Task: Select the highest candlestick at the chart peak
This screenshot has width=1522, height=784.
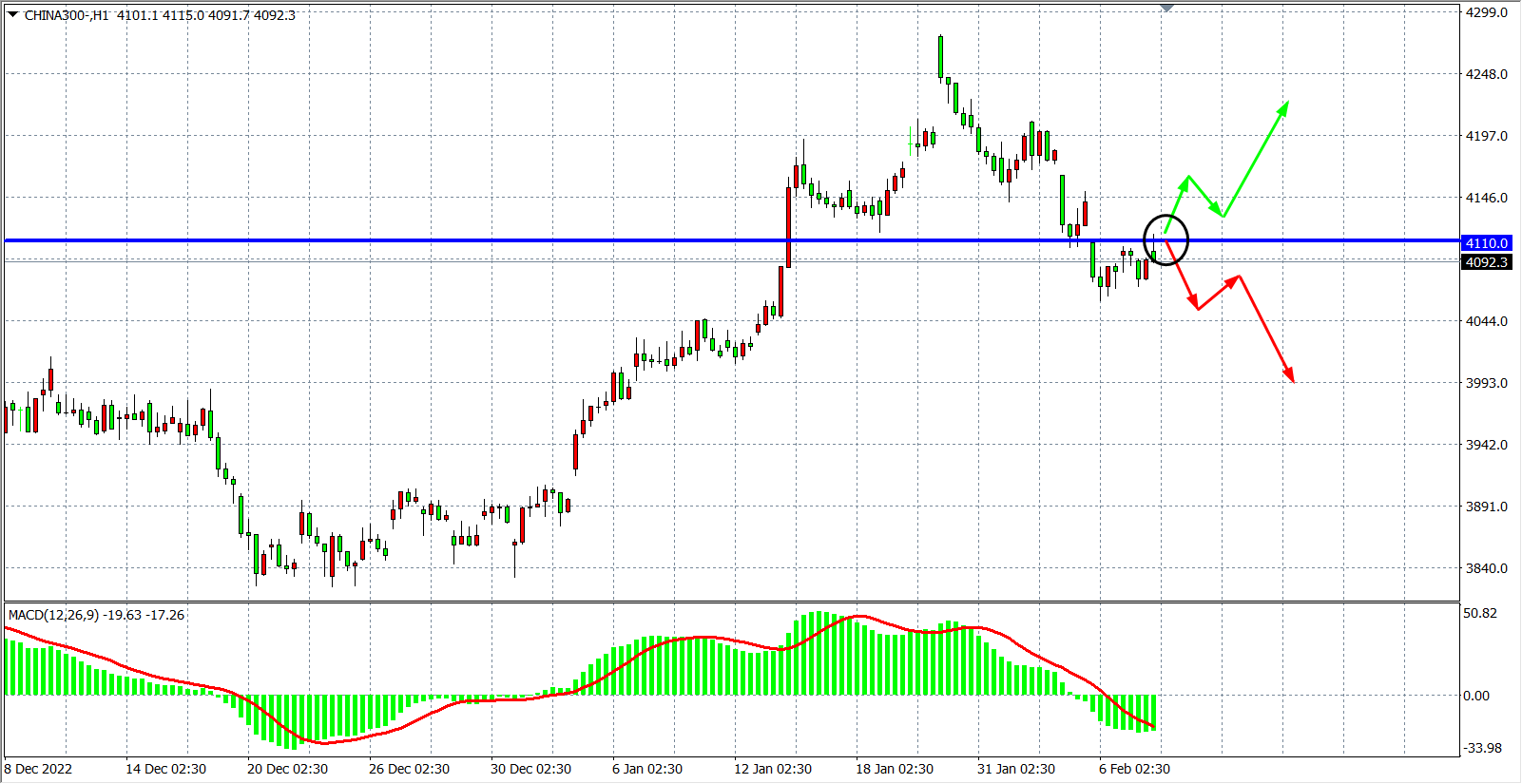Action: pyautogui.click(x=940, y=57)
